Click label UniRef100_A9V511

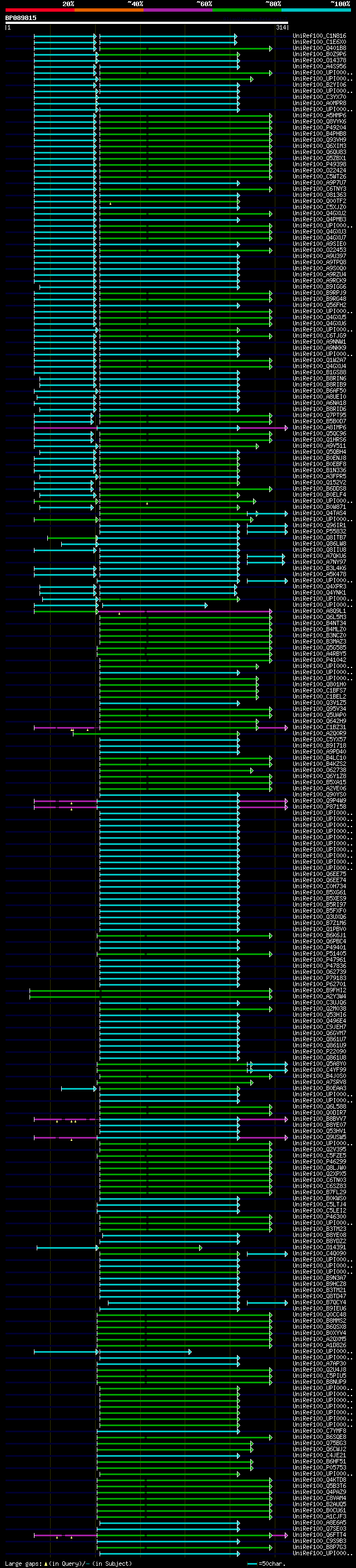[x=319, y=446]
